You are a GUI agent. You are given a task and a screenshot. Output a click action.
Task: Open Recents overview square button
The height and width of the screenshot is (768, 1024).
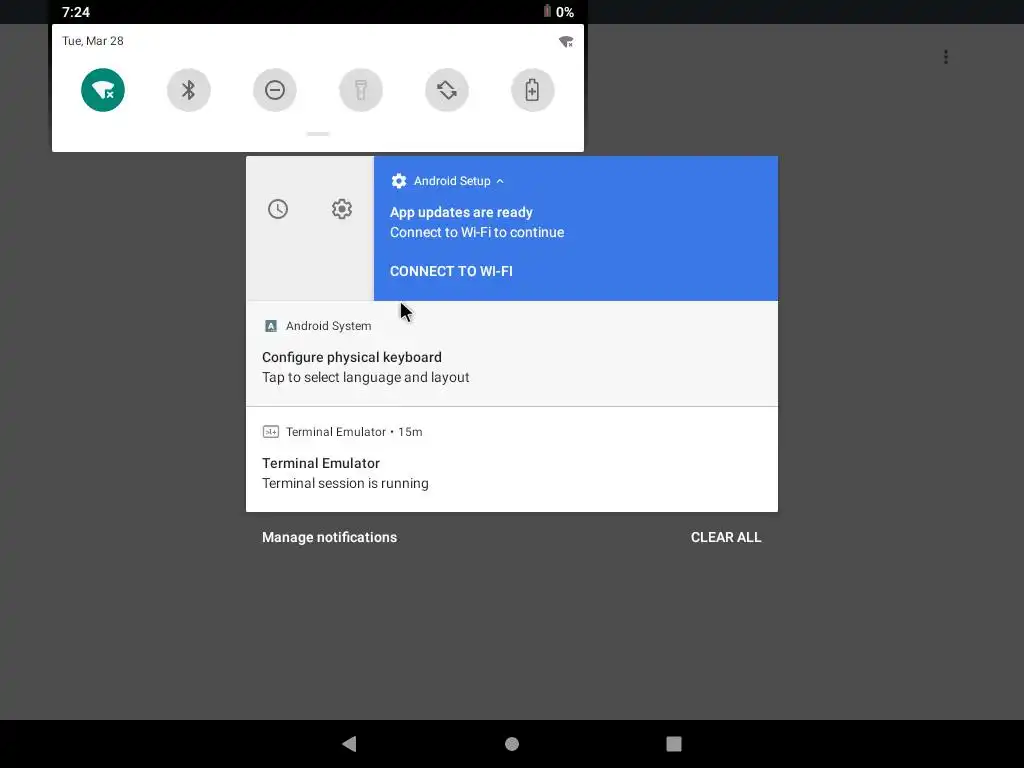point(674,744)
